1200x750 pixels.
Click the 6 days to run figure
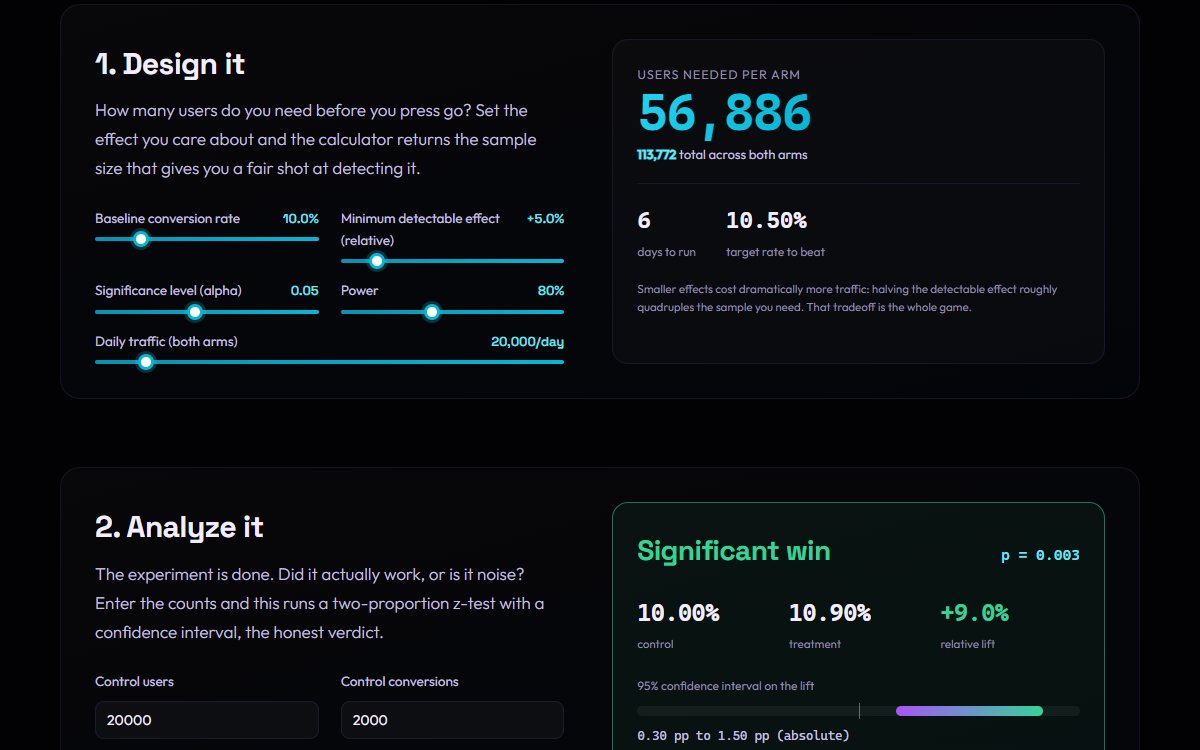[x=644, y=220]
